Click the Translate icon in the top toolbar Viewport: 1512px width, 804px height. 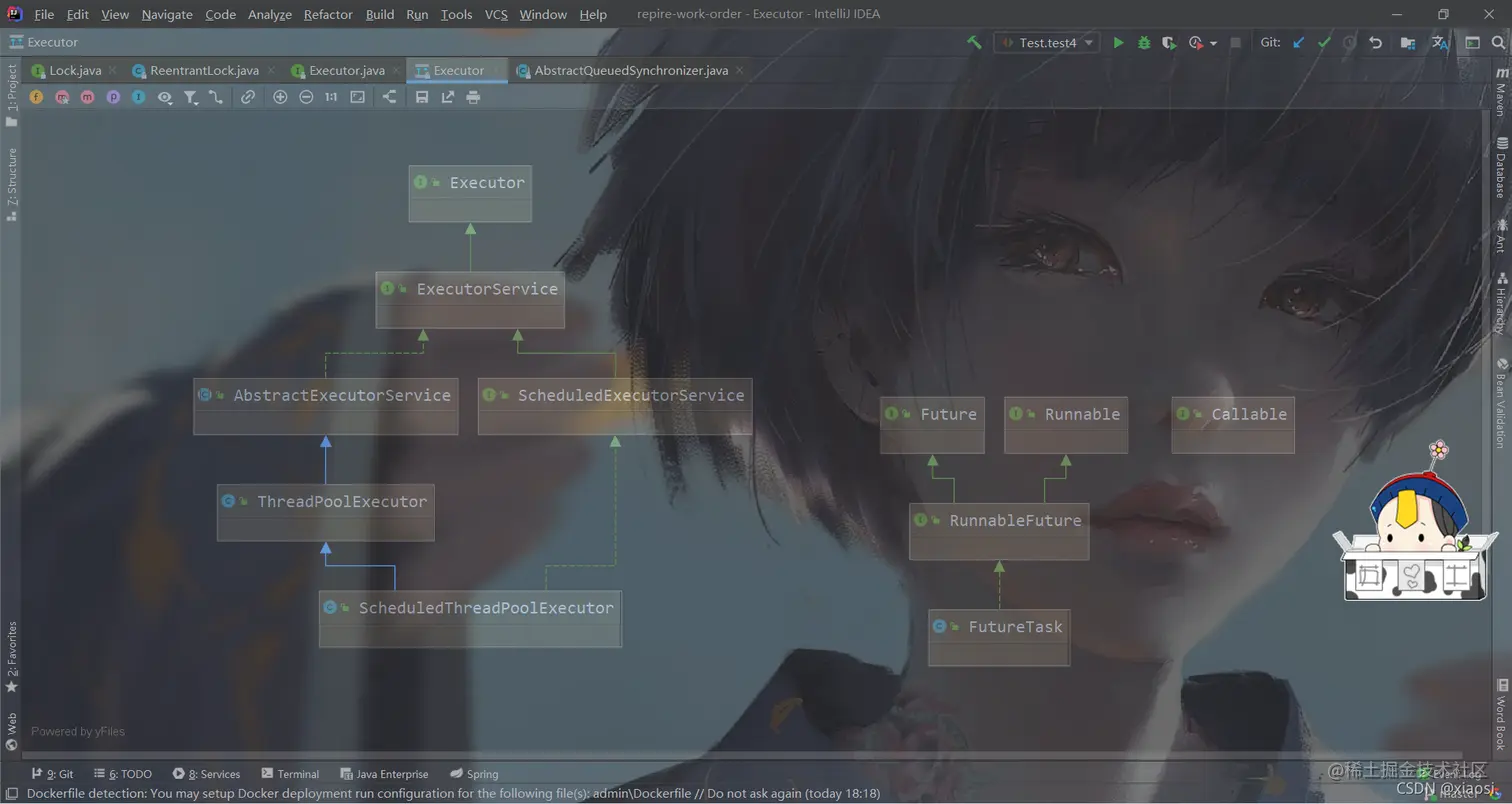coord(1439,43)
